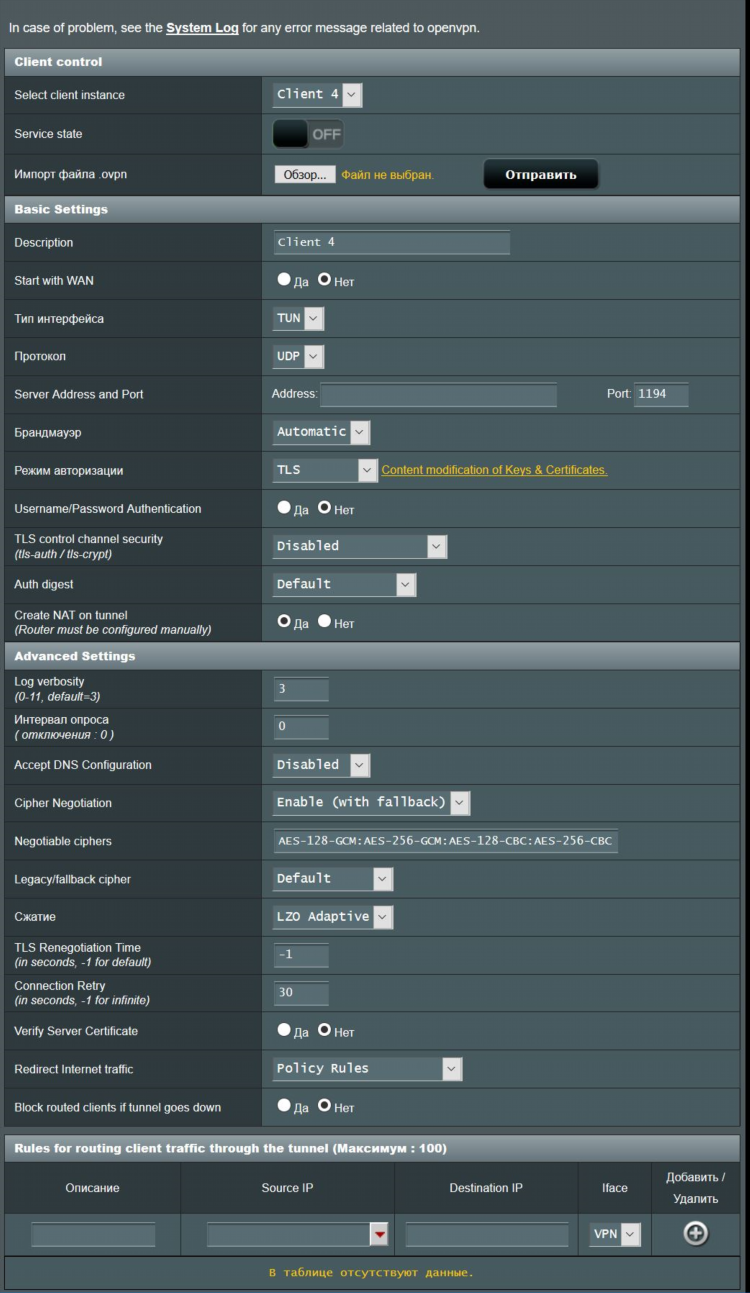
Task: Click the Log verbosity field
Action: tap(301, 689)
